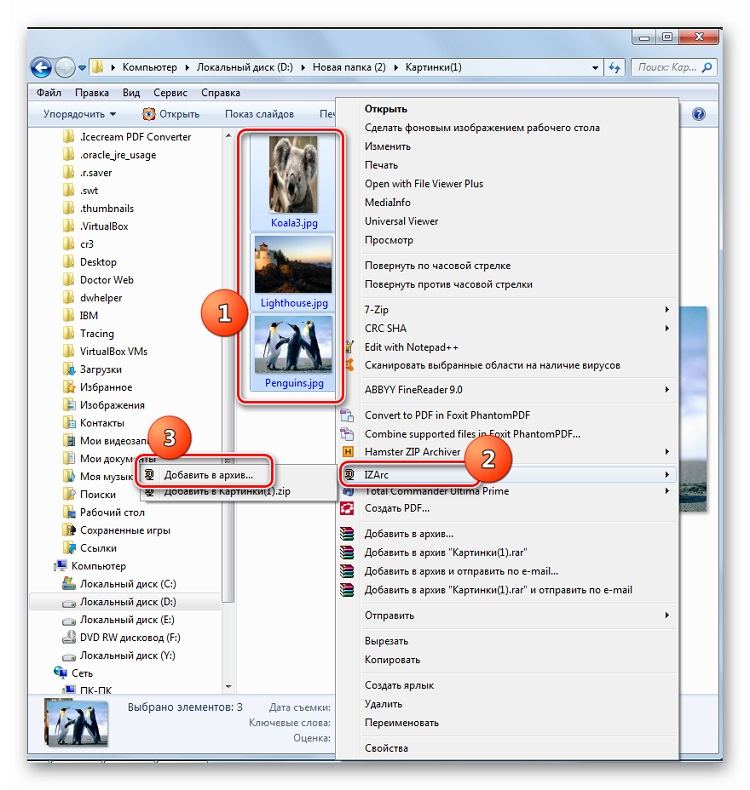Click the Контакты folder icon
The width and height of the screenshot is (750, 790).
pos(69,422)
